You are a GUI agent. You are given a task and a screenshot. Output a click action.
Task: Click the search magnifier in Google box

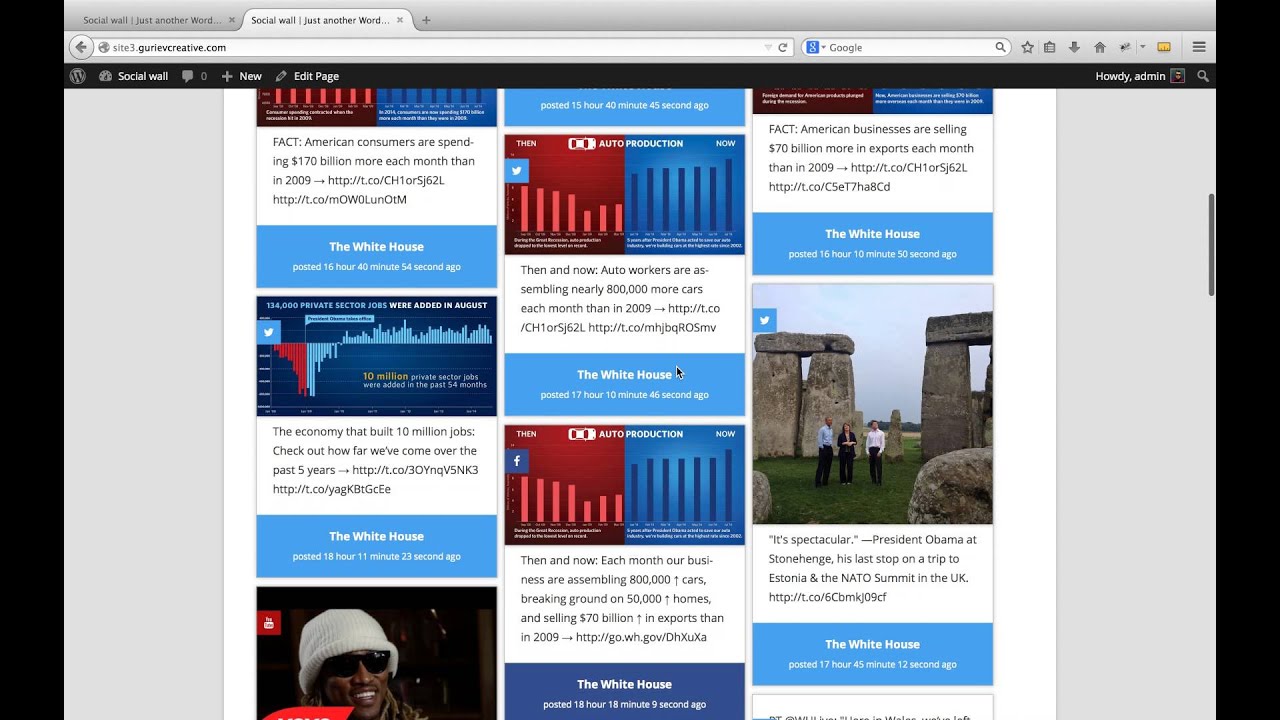tap(999, 47)
